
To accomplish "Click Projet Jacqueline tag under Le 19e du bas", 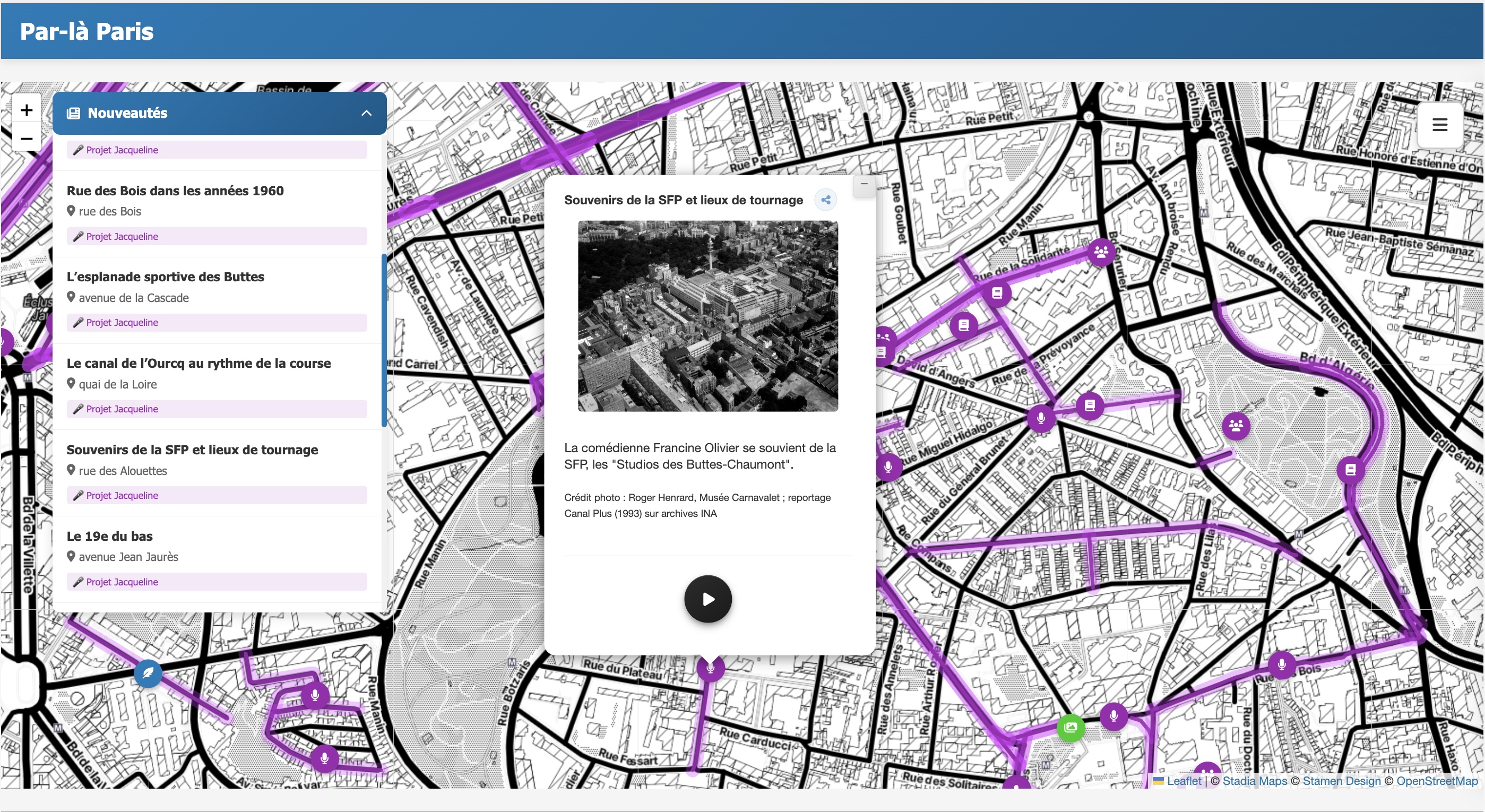I will [122, 582].
